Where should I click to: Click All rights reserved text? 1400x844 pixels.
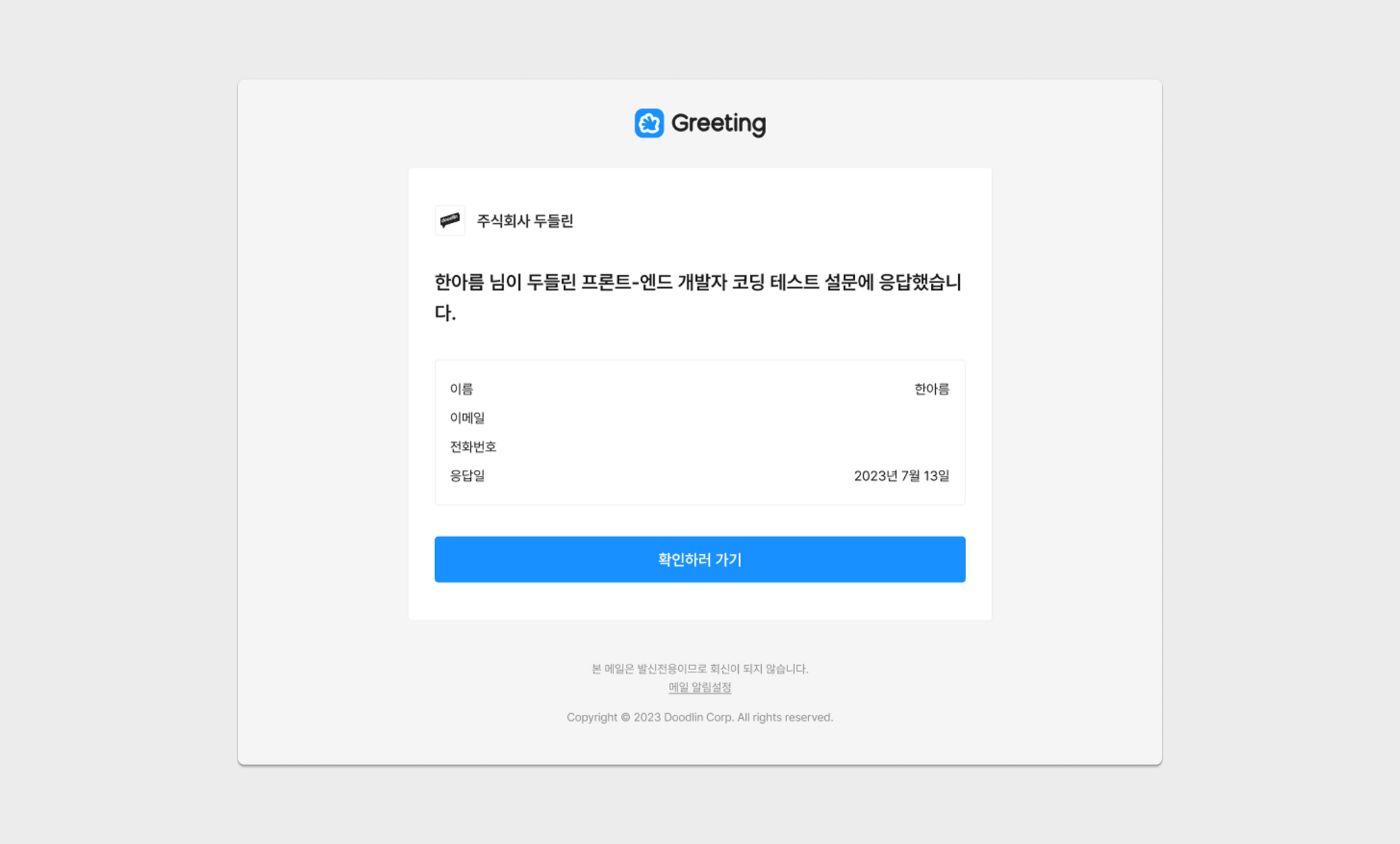pyautogui.click(x=784, y=717)
